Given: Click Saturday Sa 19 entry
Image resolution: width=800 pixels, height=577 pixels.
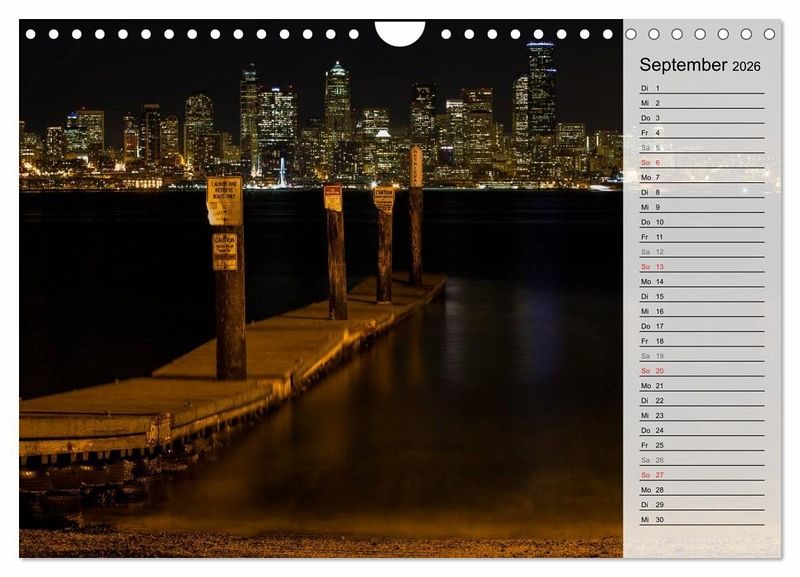Looking at the screenshot, I should click(701, 356).
